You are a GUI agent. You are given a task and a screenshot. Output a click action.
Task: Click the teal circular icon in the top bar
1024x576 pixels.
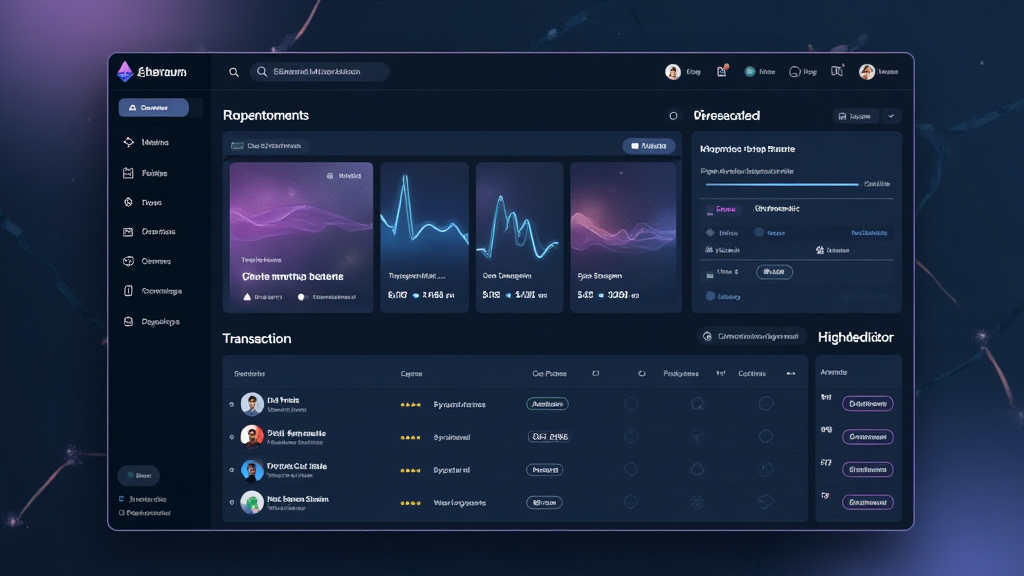click(749, 72)
